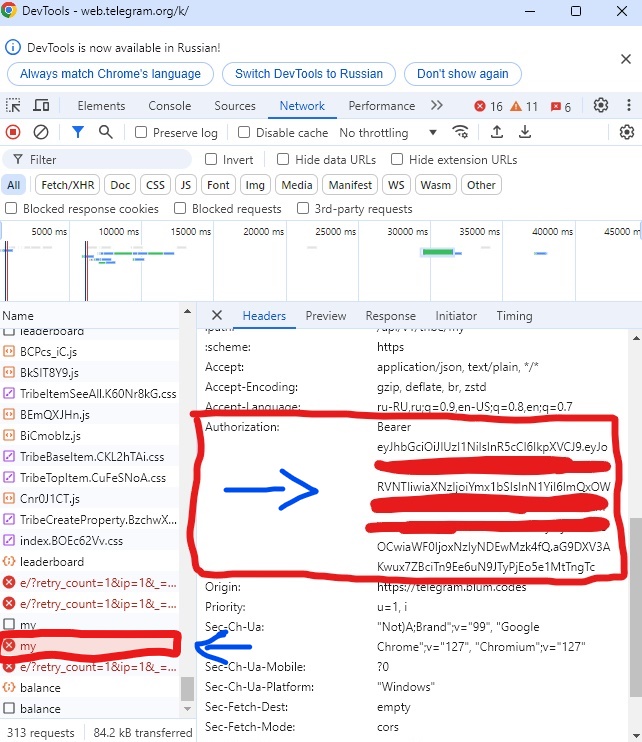The width and height of the screenshot is (642, 742).
Task: Import HAR file upload icon
Action: (497, 132)
